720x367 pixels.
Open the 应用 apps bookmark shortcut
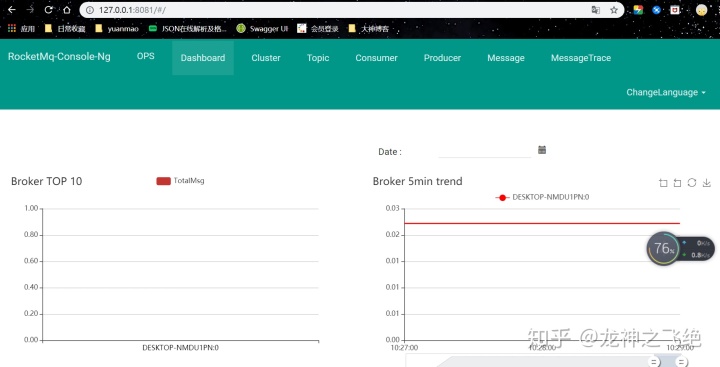pos(22,28)
